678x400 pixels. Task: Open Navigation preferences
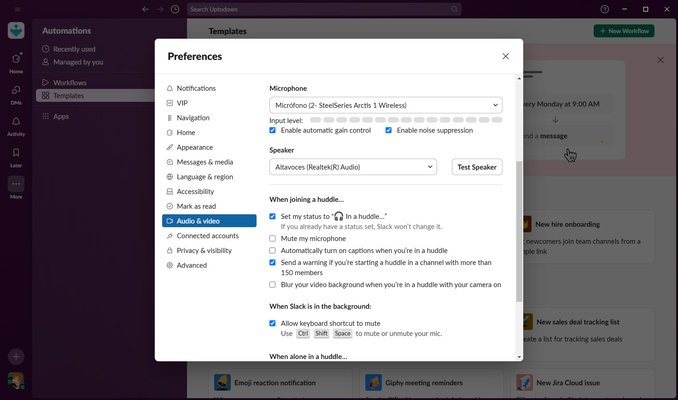(209, 118)
